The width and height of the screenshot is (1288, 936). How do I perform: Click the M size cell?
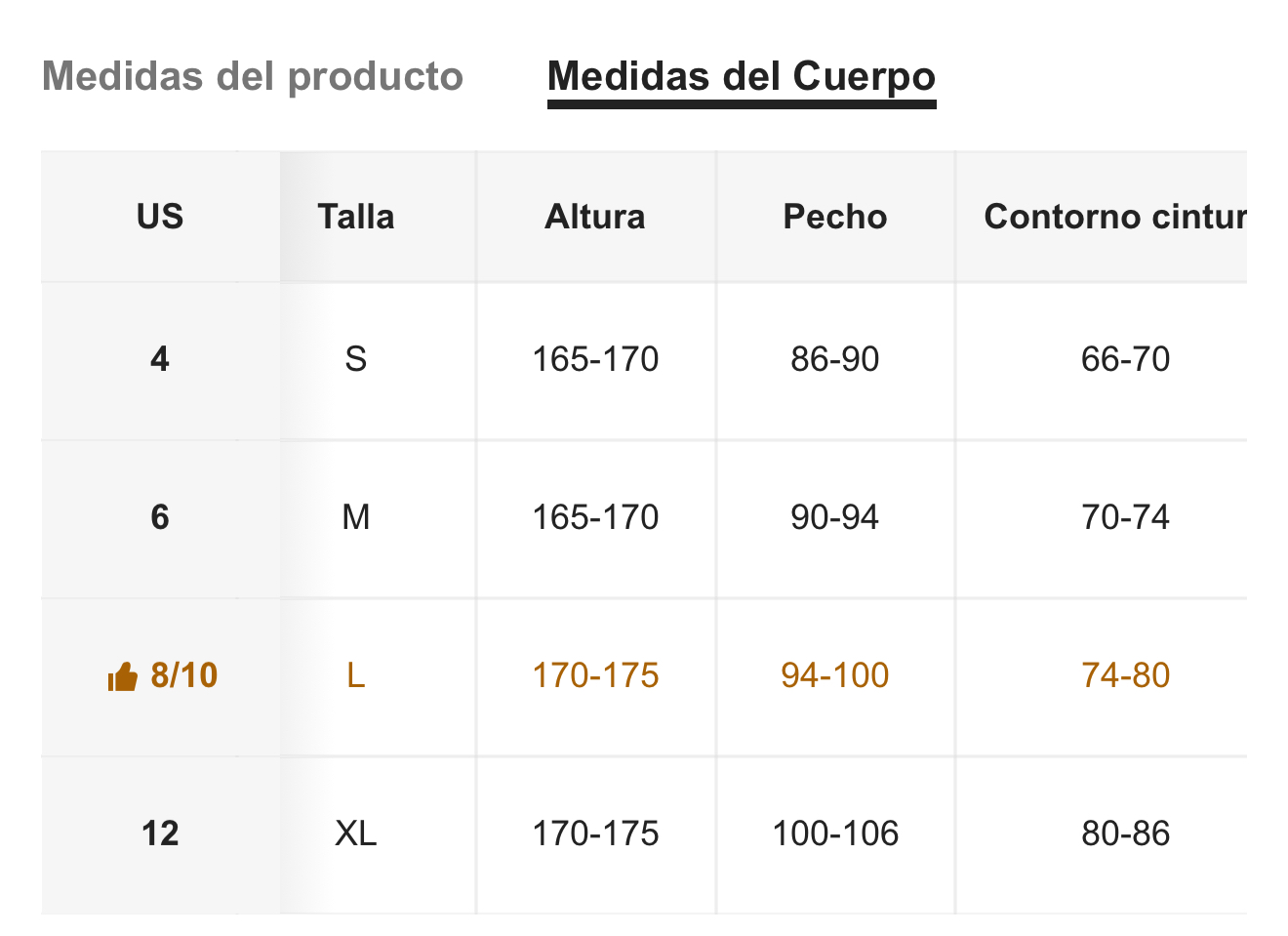(x=356, y=517)
